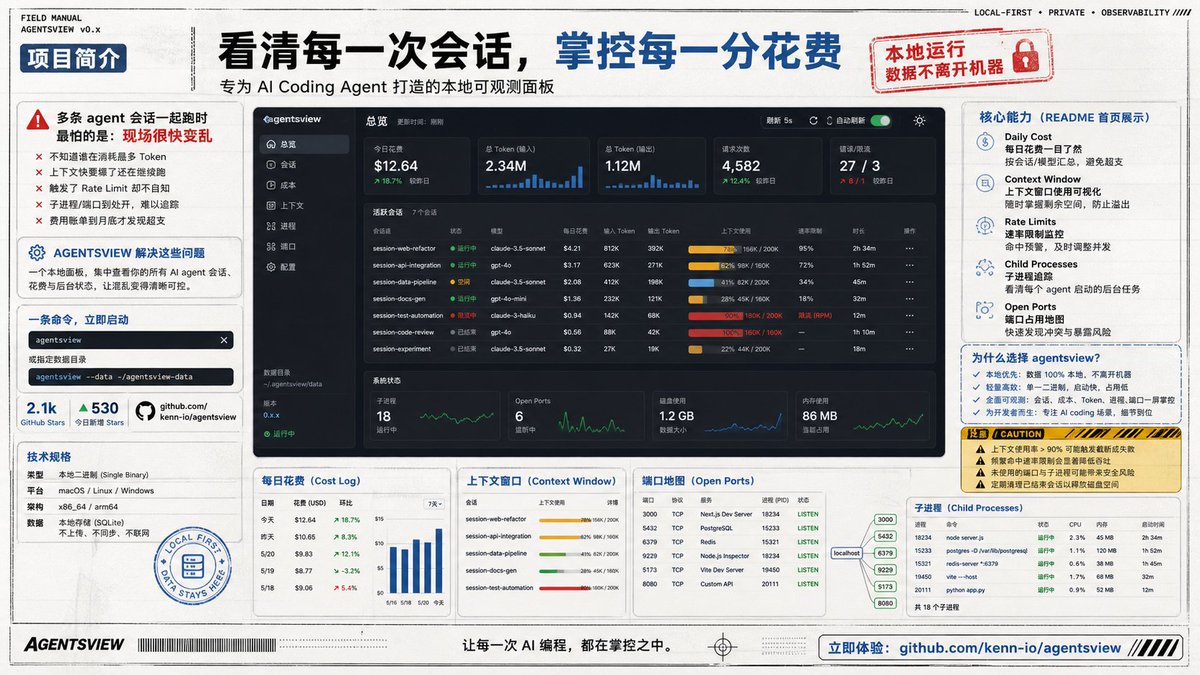Click the 运行中 status in the sidebar
The image size is (1200, 675).
tap(277, 433)
